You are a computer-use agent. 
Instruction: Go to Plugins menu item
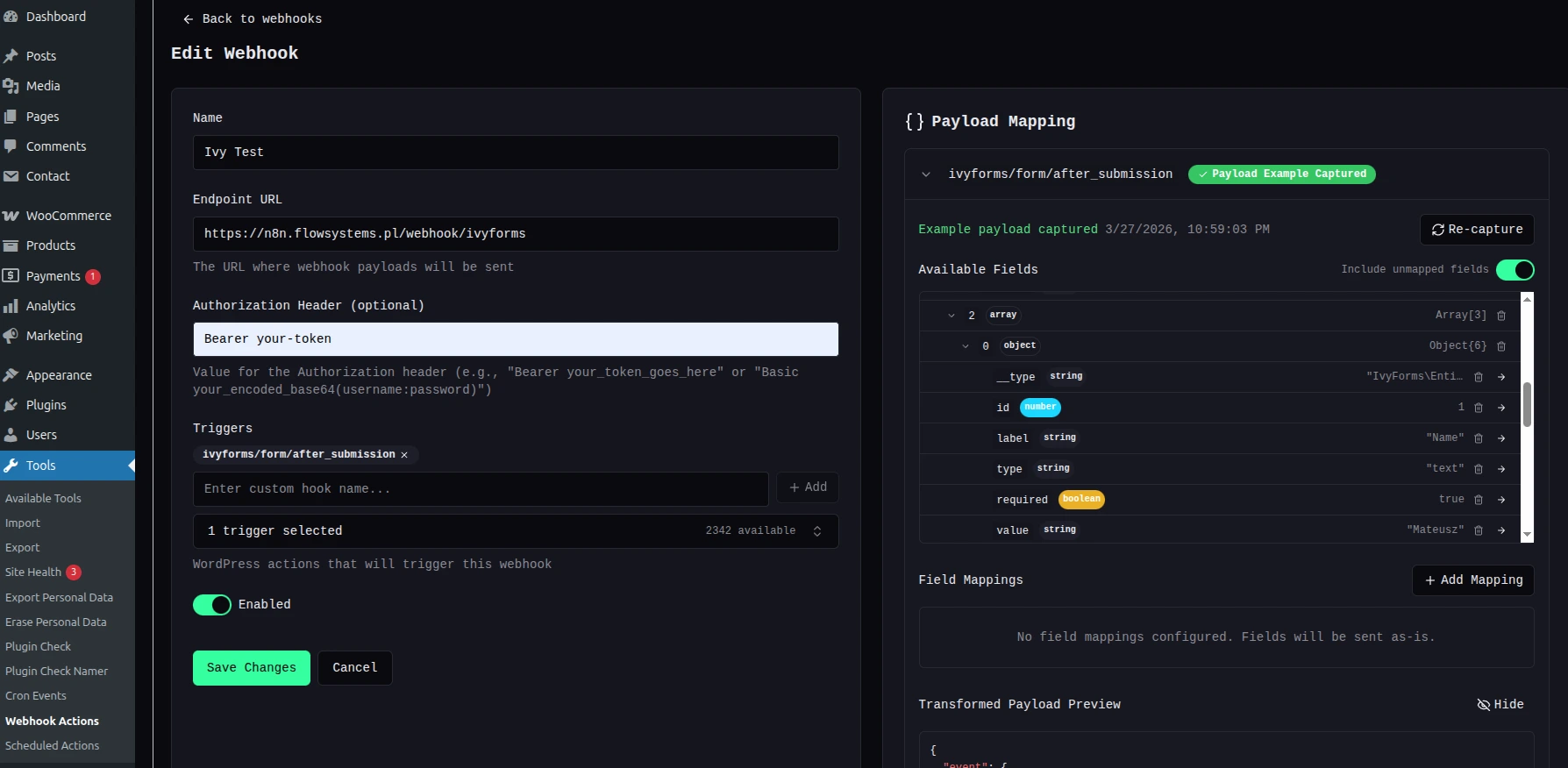tap(46, 405)
